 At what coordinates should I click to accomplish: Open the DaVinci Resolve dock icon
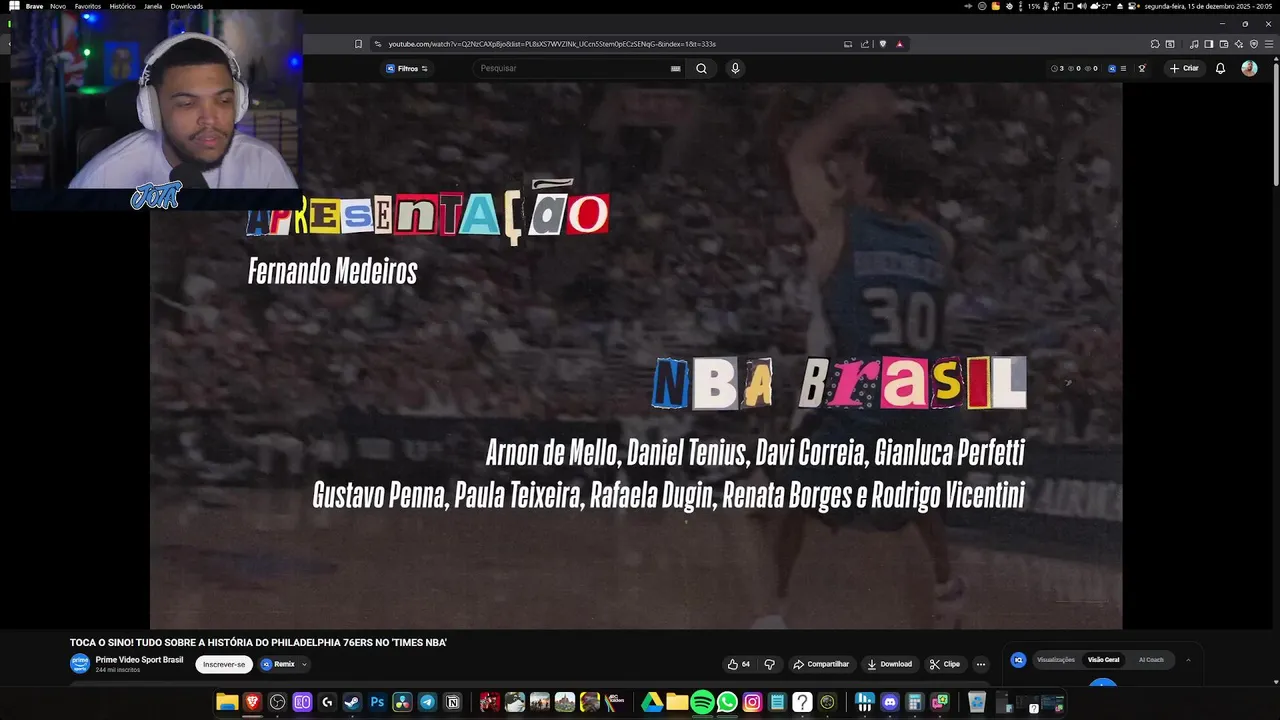coord(402,702)
